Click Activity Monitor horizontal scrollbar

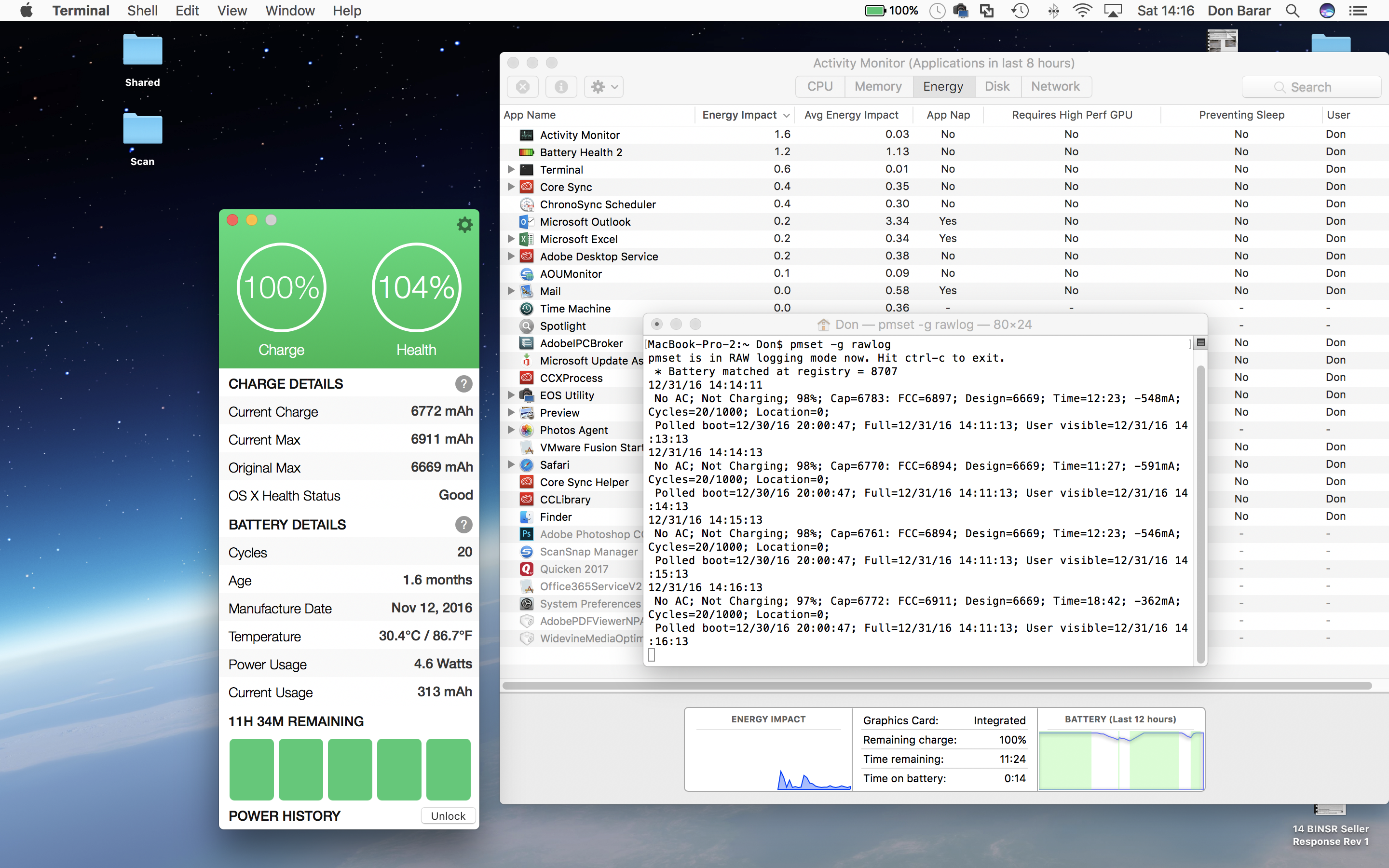[x=937, y=685]
